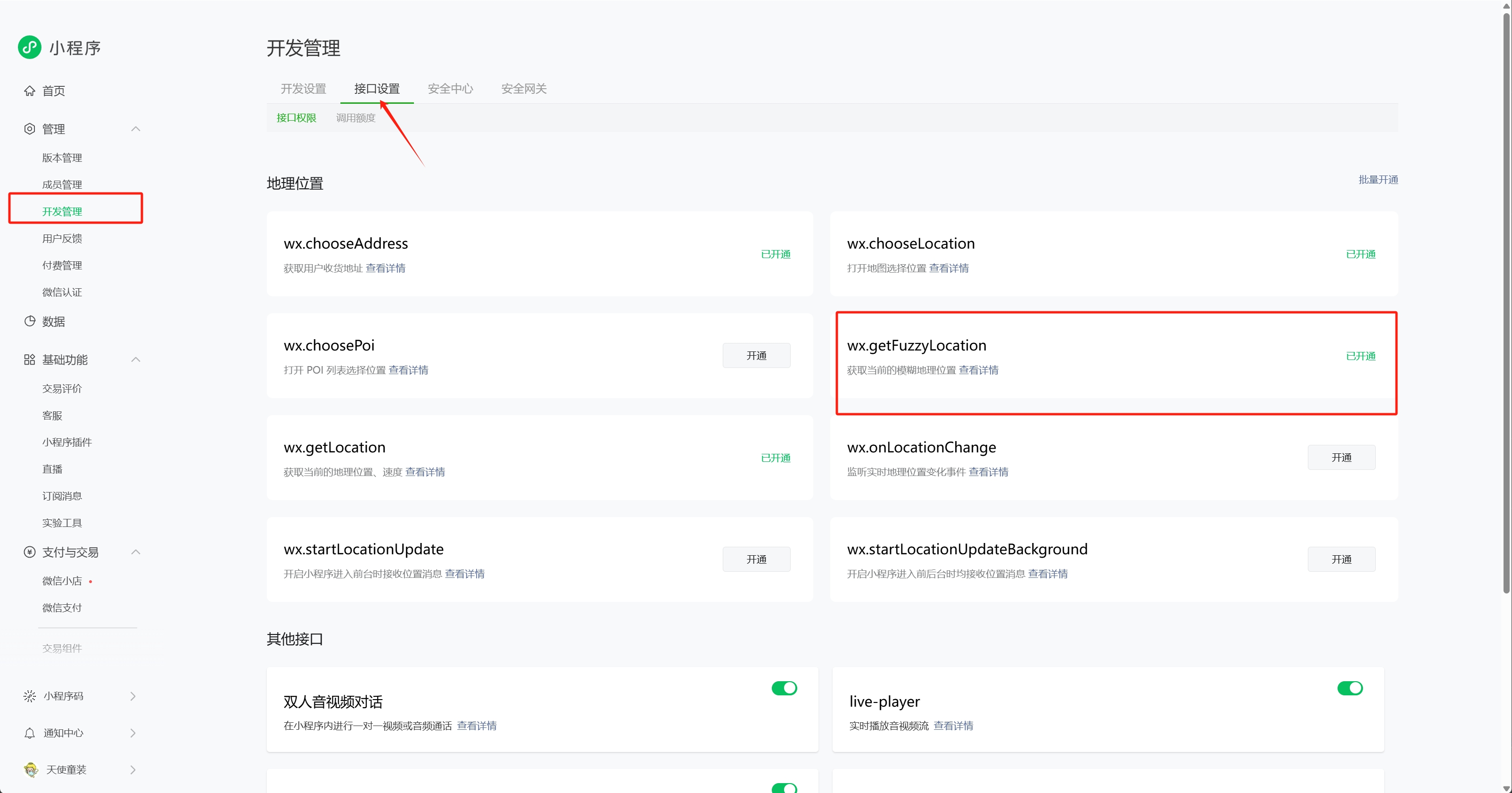Open 客服 in sidebar

(x=52, y=415)
